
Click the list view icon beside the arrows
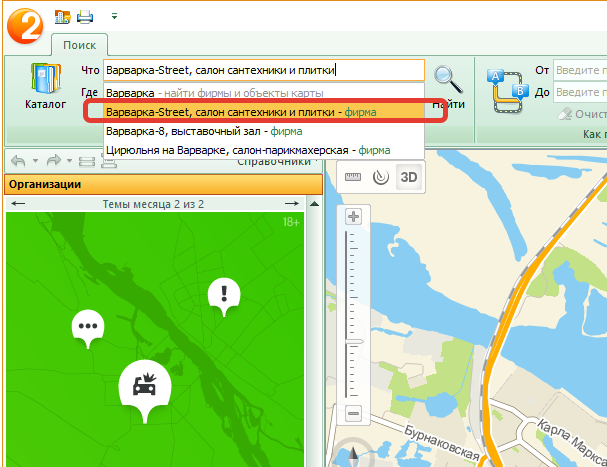[x=87, y=161]
